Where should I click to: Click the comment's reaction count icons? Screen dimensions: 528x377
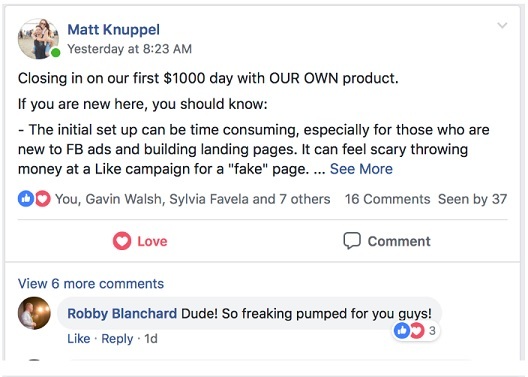pyautogui.click(x=415, y=331)
